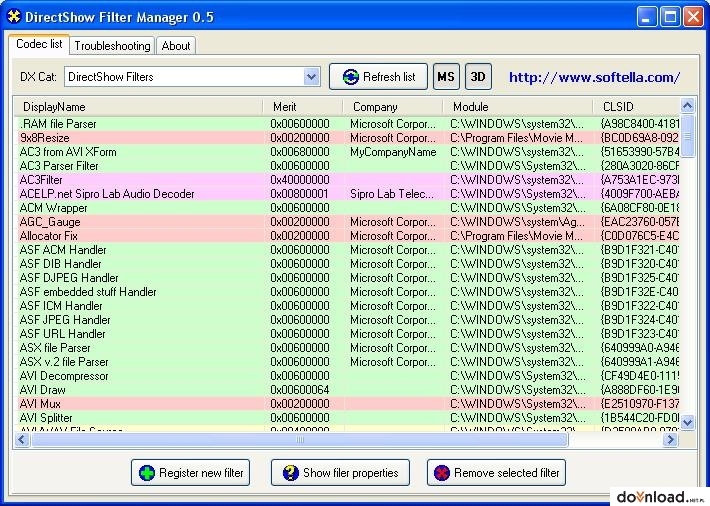The width and height of the screenshot is (710, 506).
Task: Click merit value 0x00600064 of AVI Draw
Action: coord(300,390)
